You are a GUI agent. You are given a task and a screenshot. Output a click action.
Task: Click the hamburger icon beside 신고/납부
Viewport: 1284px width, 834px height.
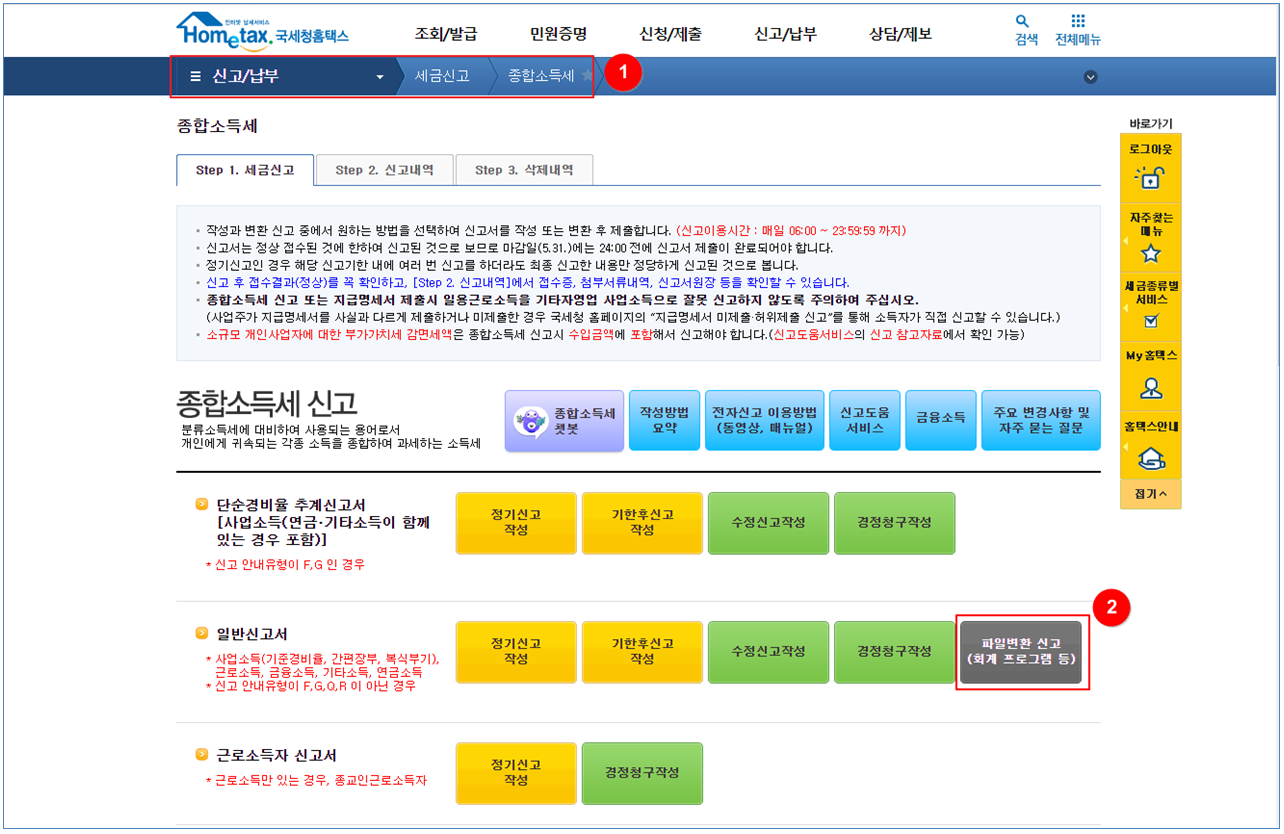tap(195, 76)
